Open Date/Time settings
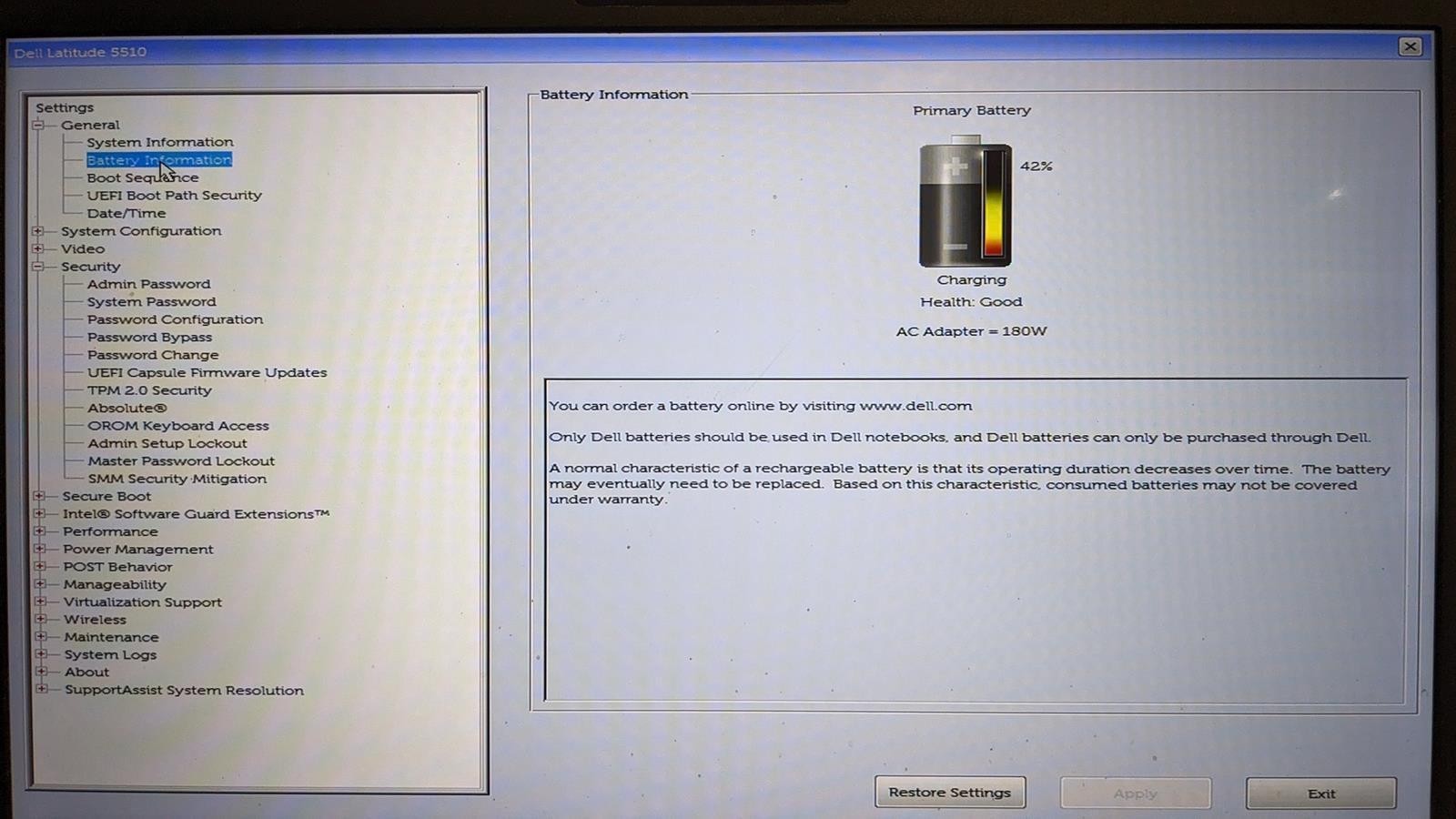 coord(126,213)
